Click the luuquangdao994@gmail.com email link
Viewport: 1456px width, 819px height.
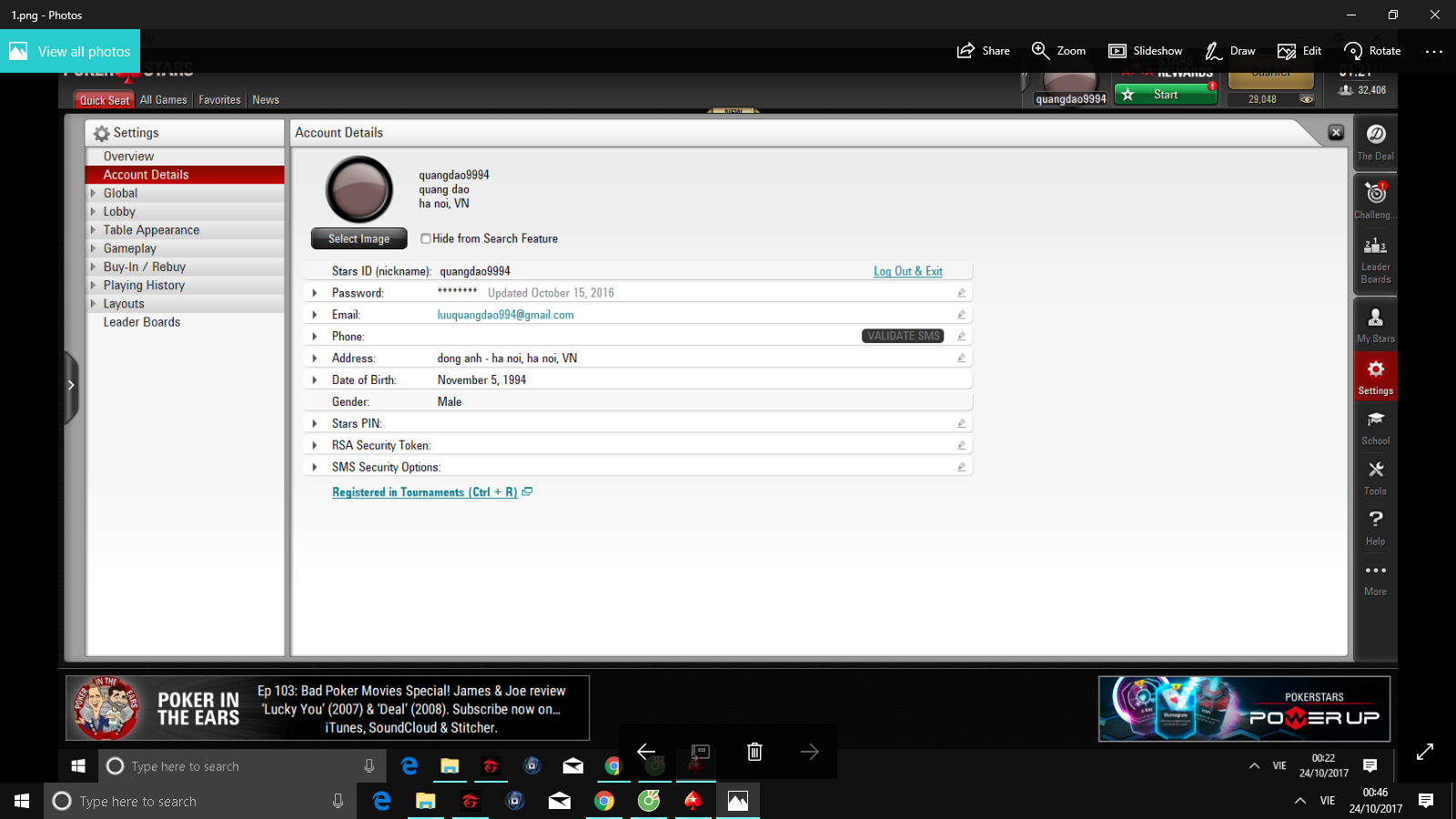click(506, 315)
